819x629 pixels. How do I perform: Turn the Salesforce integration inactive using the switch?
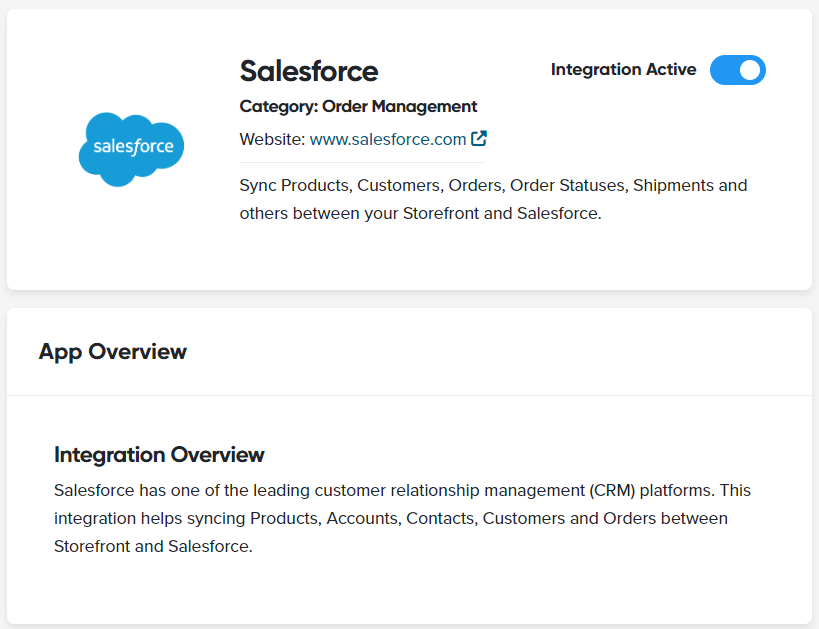click(x=737, y=70)
